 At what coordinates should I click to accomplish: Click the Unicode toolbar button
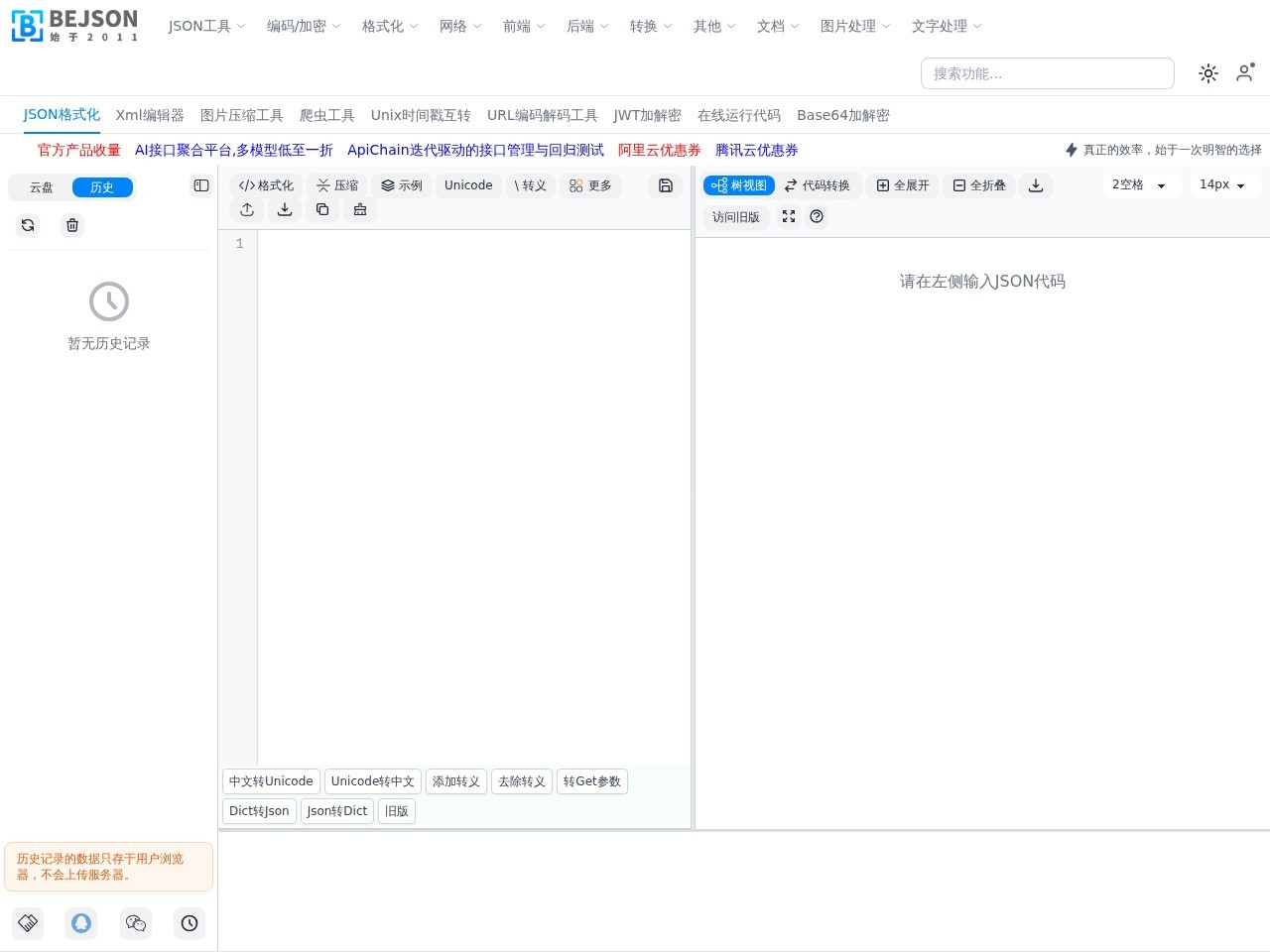tap(468, 185)
